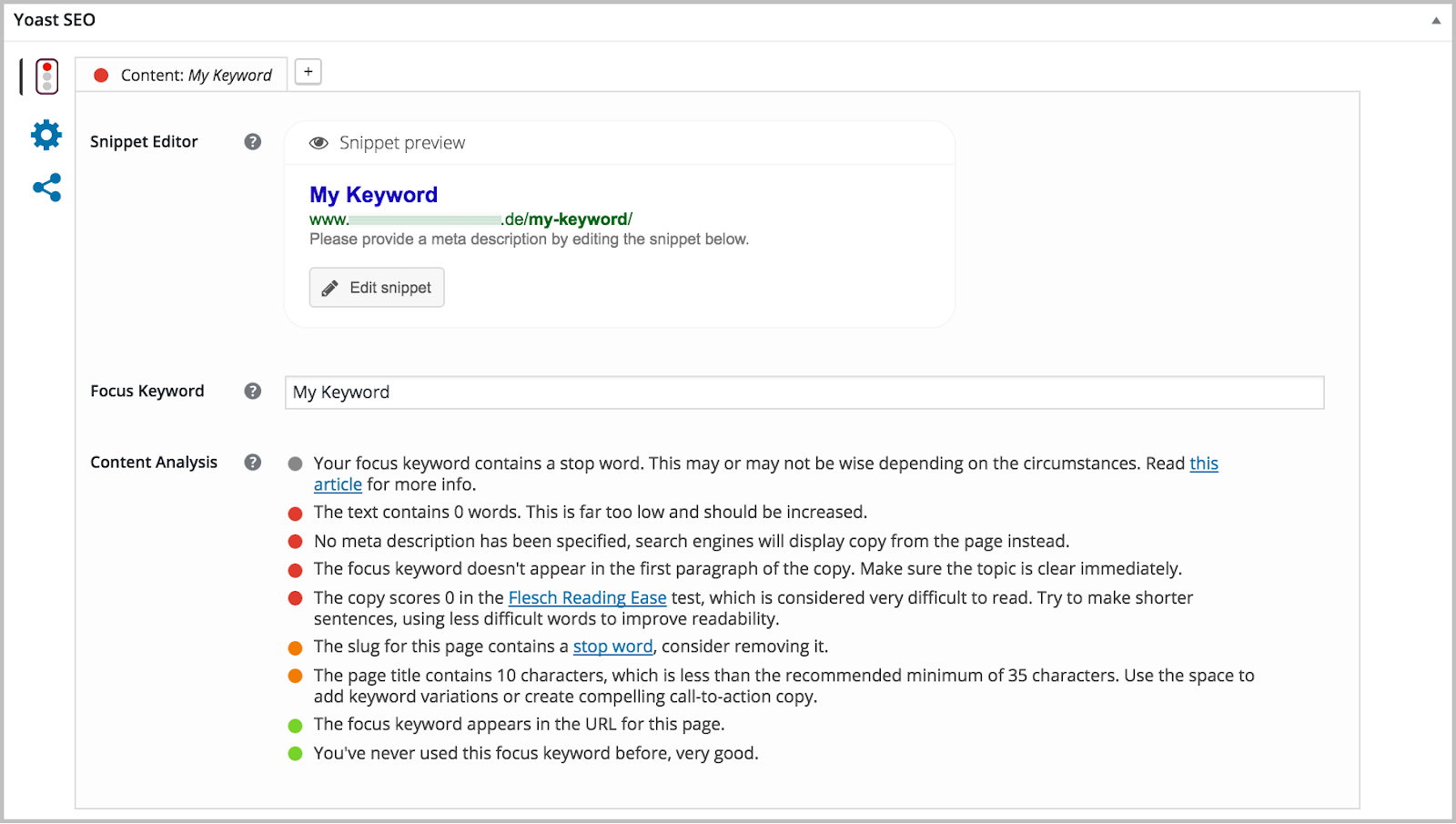The width and height of the screenshot is (1456, 824).
Task: Click red bullet for 'text contains 0 words'
Action: pyautogui.click(x=295, y=514)
